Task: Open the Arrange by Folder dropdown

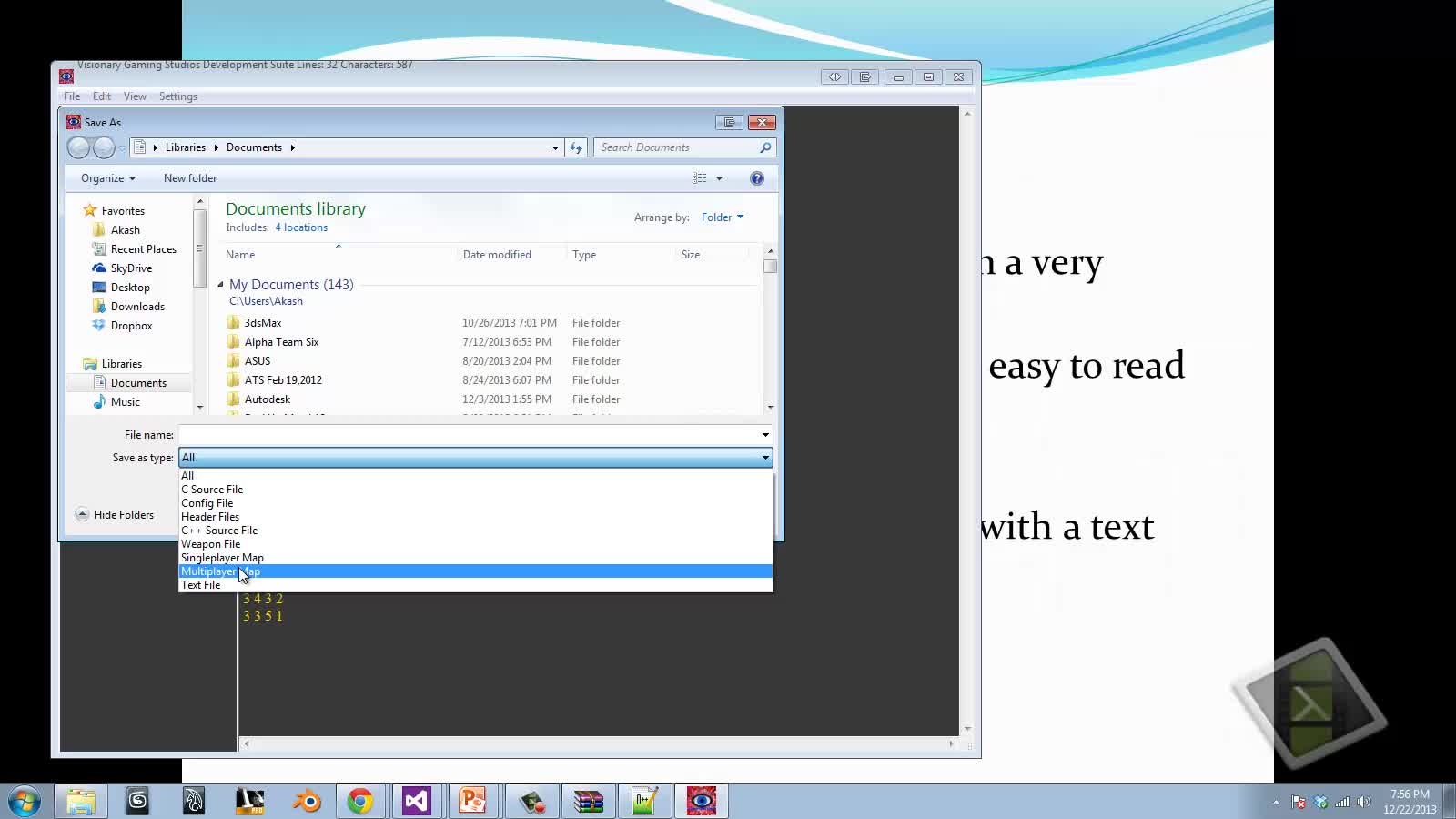Action: 722,217
